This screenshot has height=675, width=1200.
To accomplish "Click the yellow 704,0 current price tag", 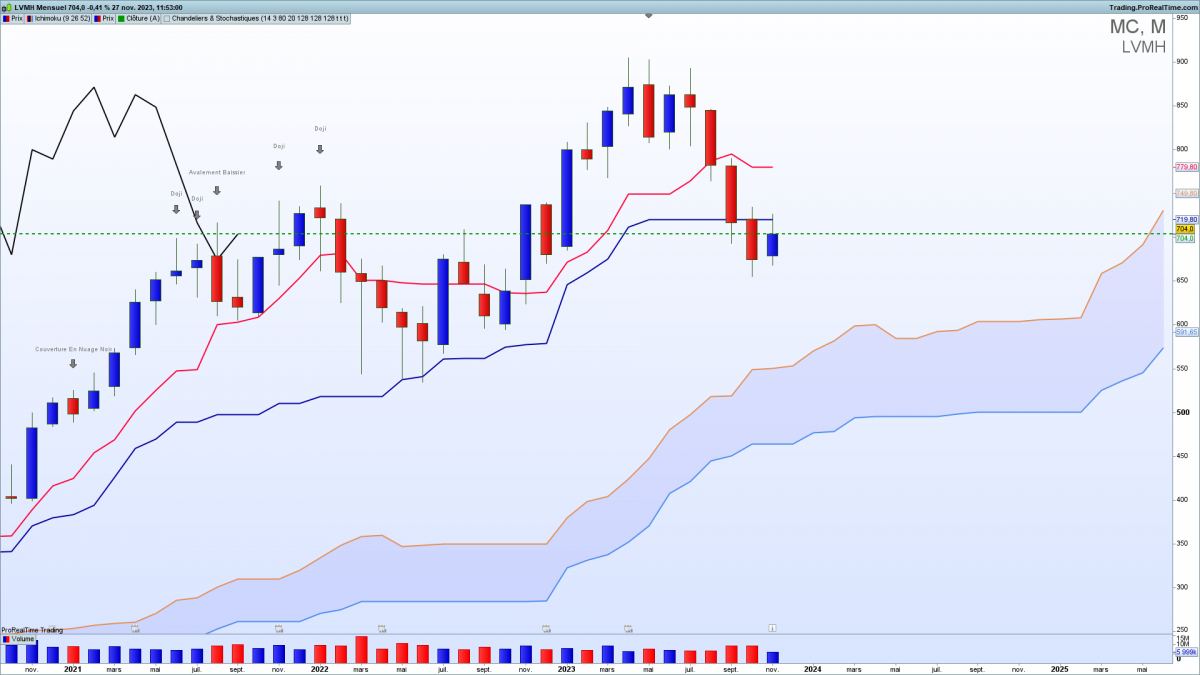I will click(x=1185, y=229).
